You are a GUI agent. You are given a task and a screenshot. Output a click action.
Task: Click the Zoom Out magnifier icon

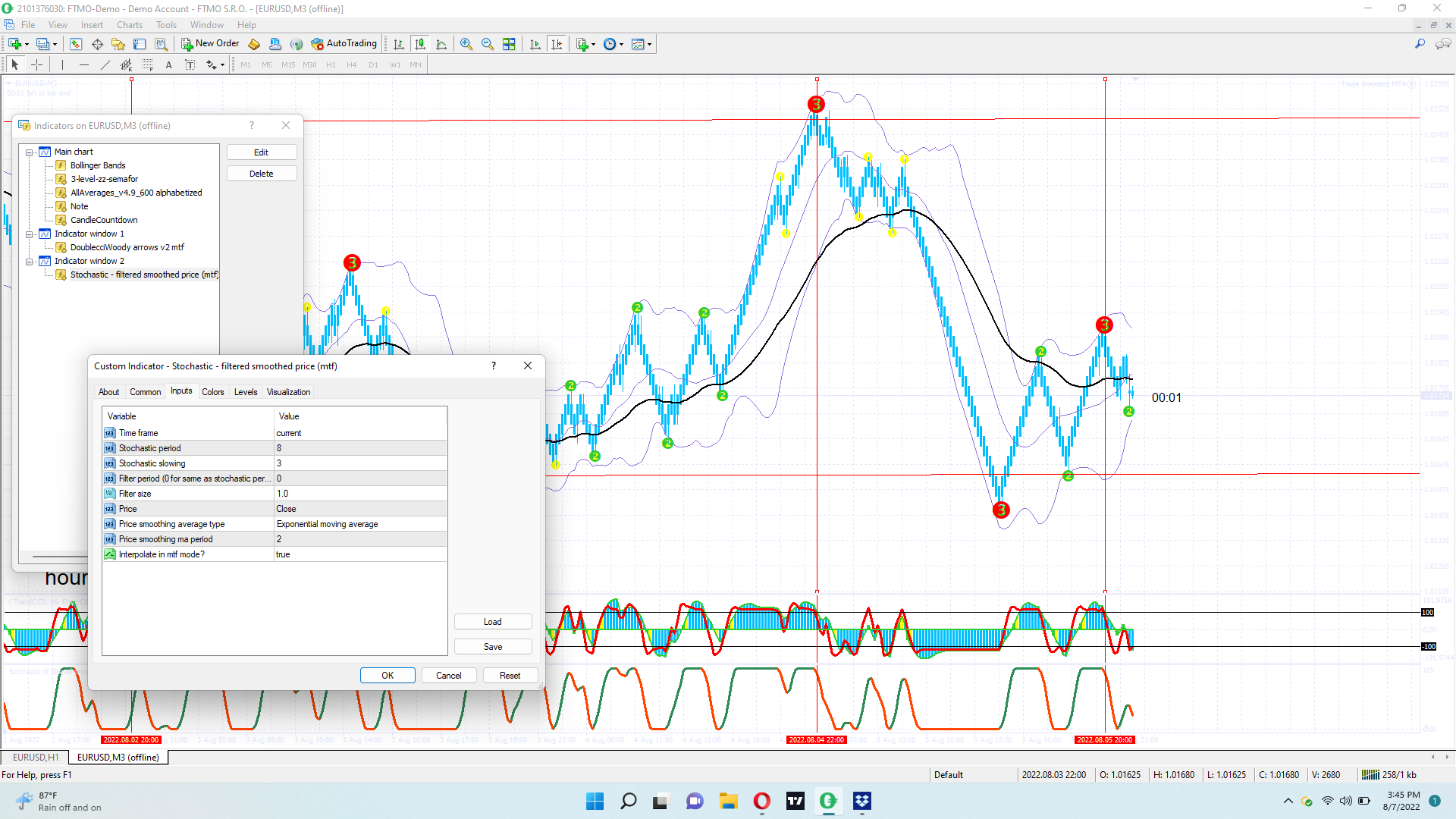click(x=488, y=44)
